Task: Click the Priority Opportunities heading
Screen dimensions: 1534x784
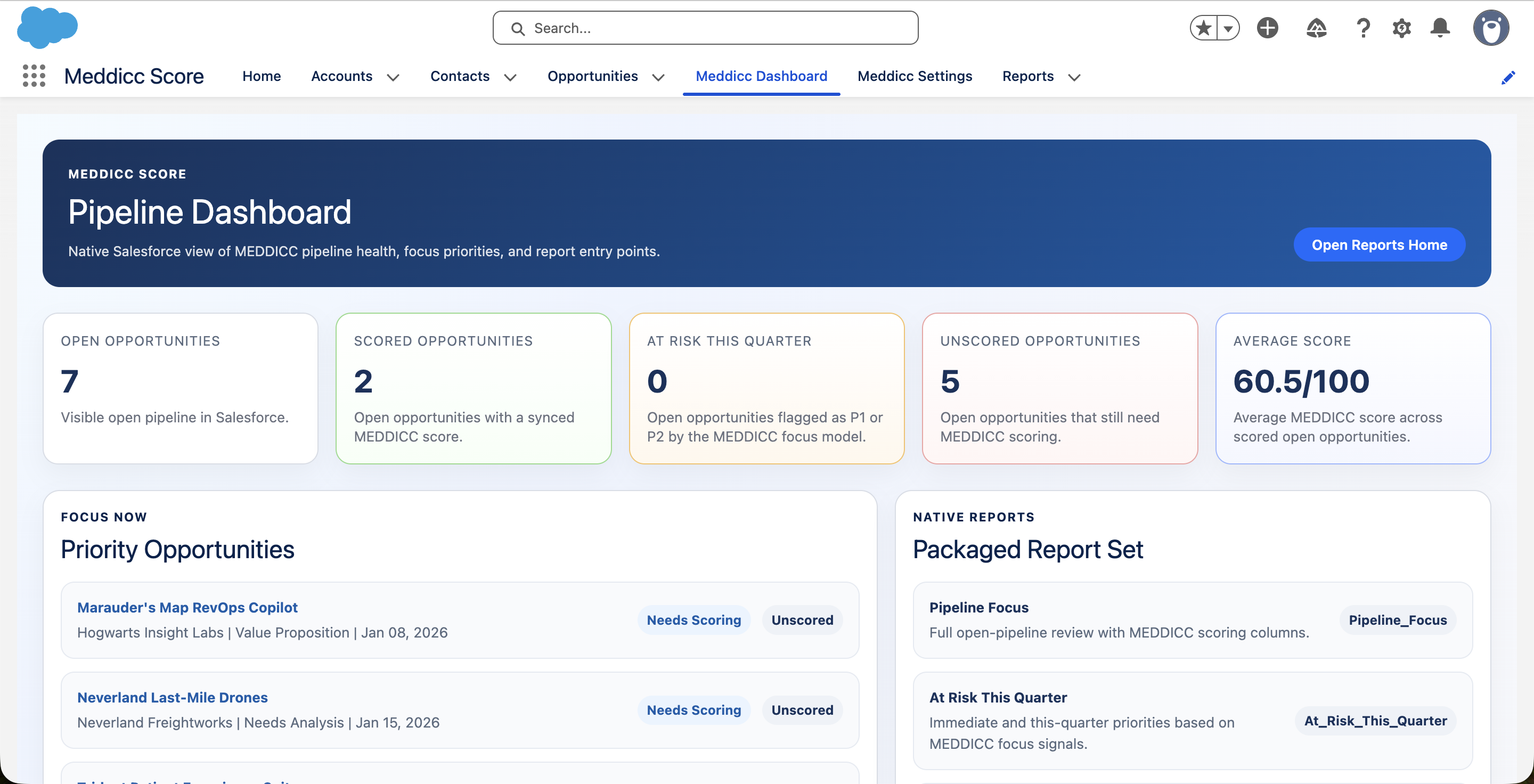Action: (177, 549)
